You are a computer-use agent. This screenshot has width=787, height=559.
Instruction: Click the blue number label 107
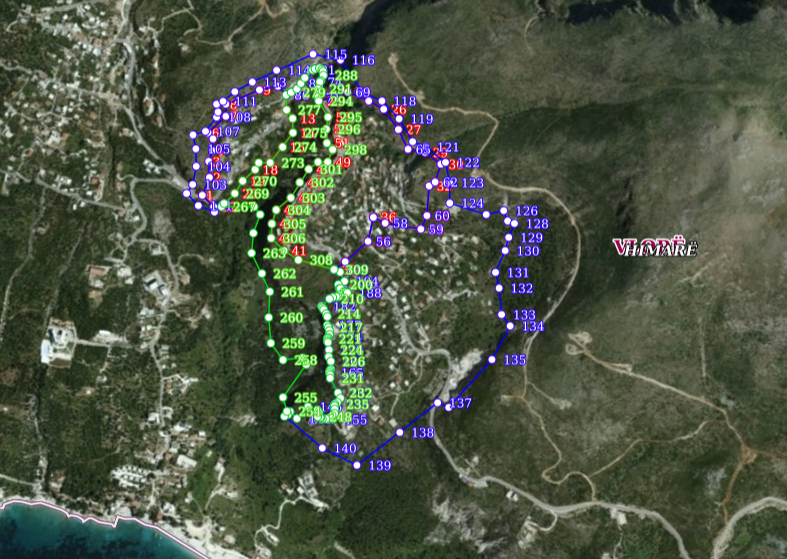(229, 132)
